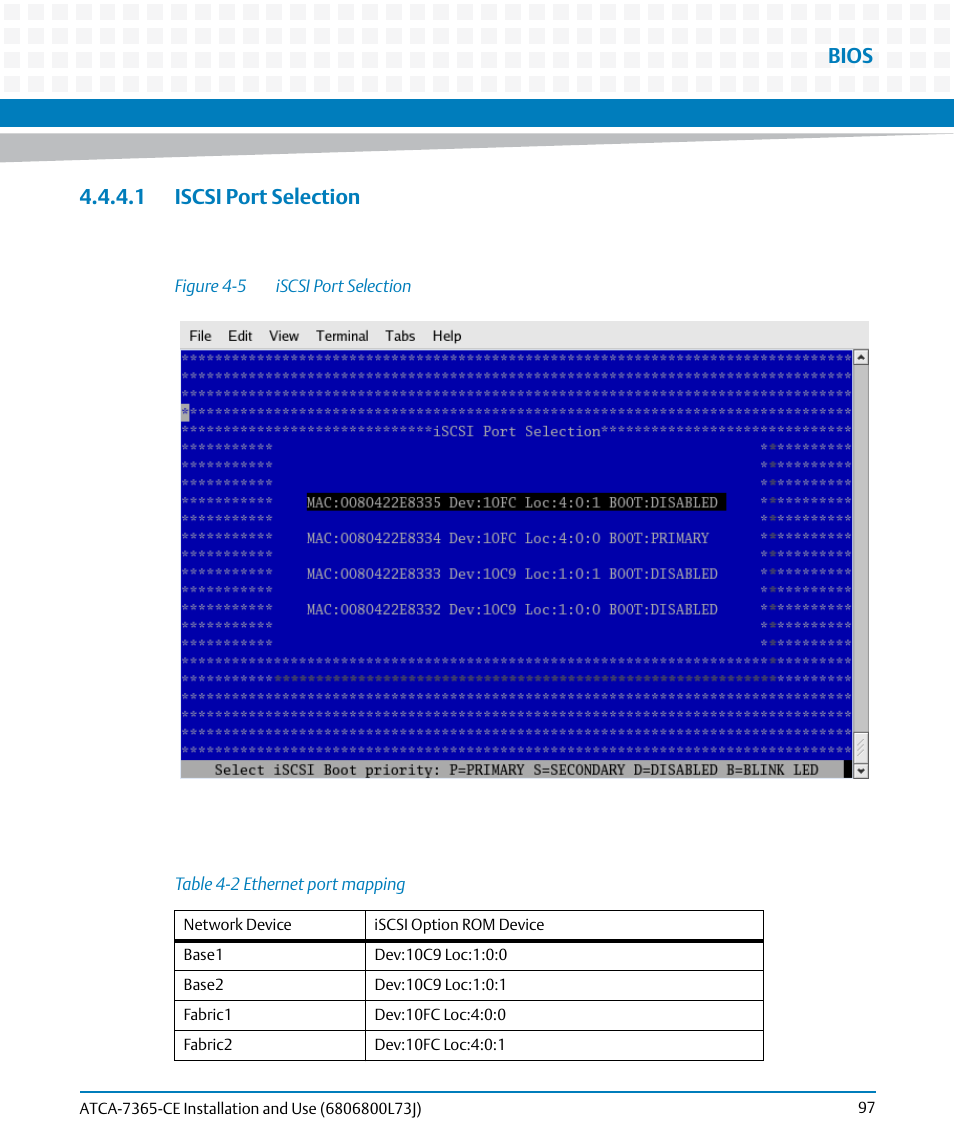Select the MAC:0080422E8335 highlighted port row

coord(516,502)
